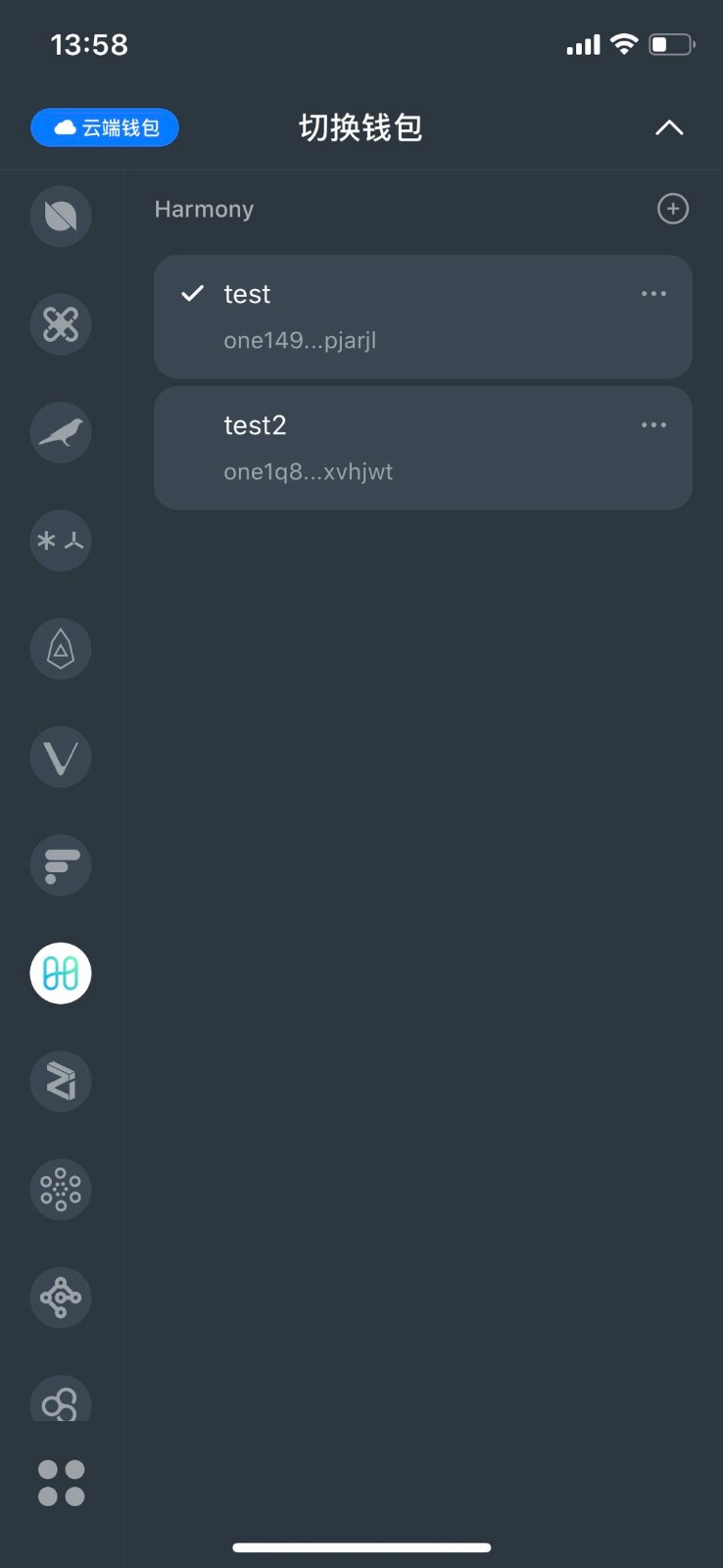Select the test wallet with checkmark

click(423, 317)
